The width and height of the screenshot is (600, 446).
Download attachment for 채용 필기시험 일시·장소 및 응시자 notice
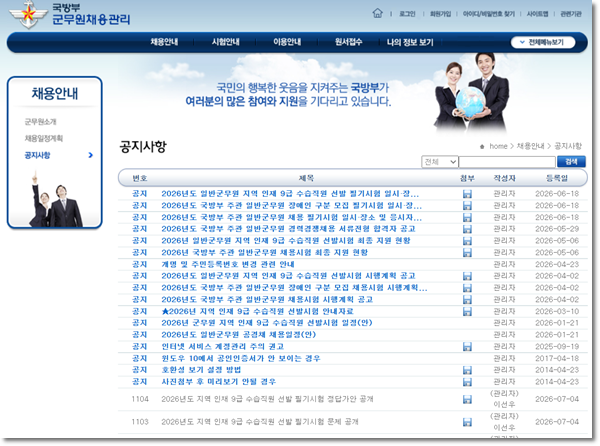(467, 218)
